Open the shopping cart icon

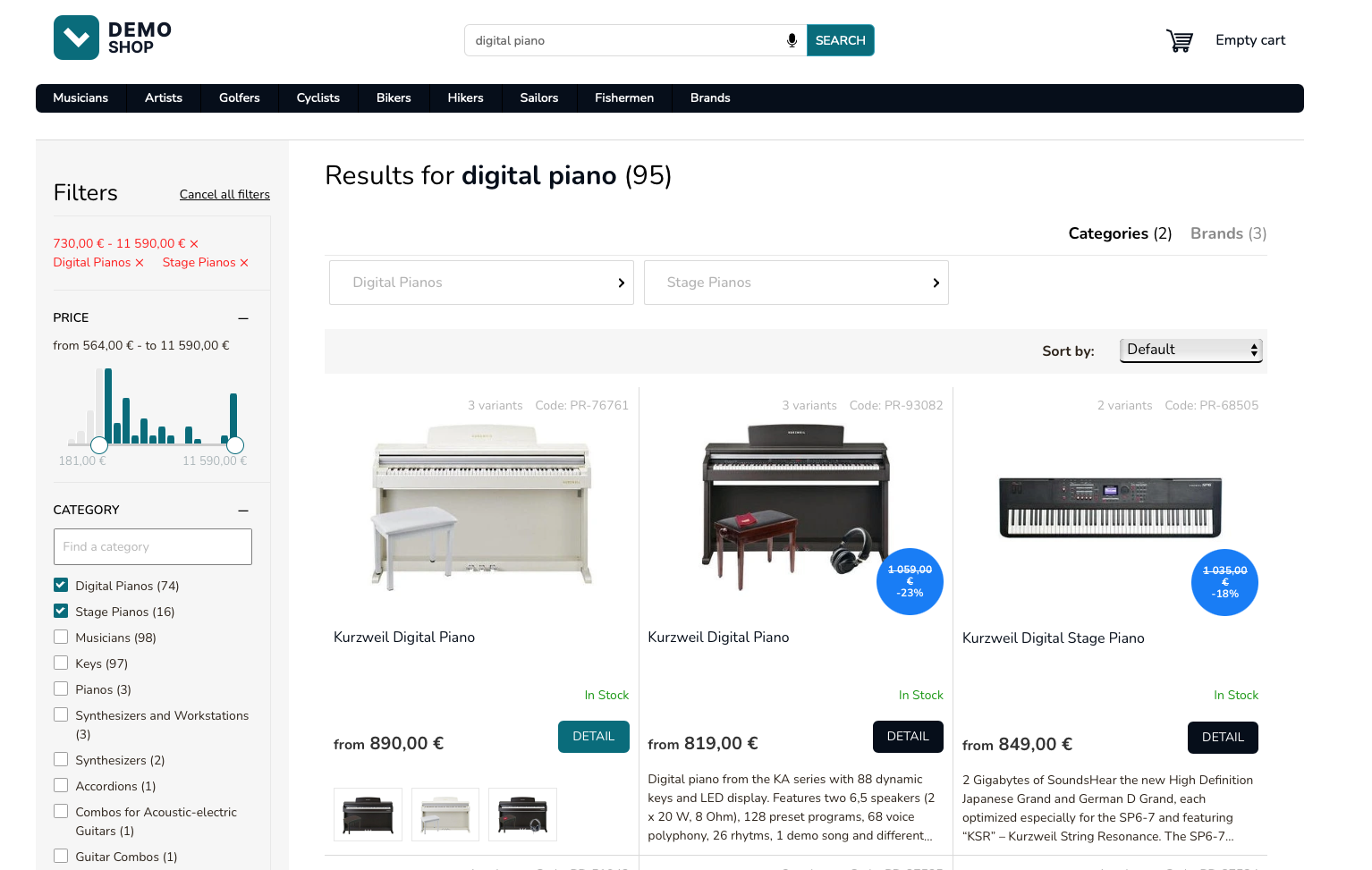1180,40
